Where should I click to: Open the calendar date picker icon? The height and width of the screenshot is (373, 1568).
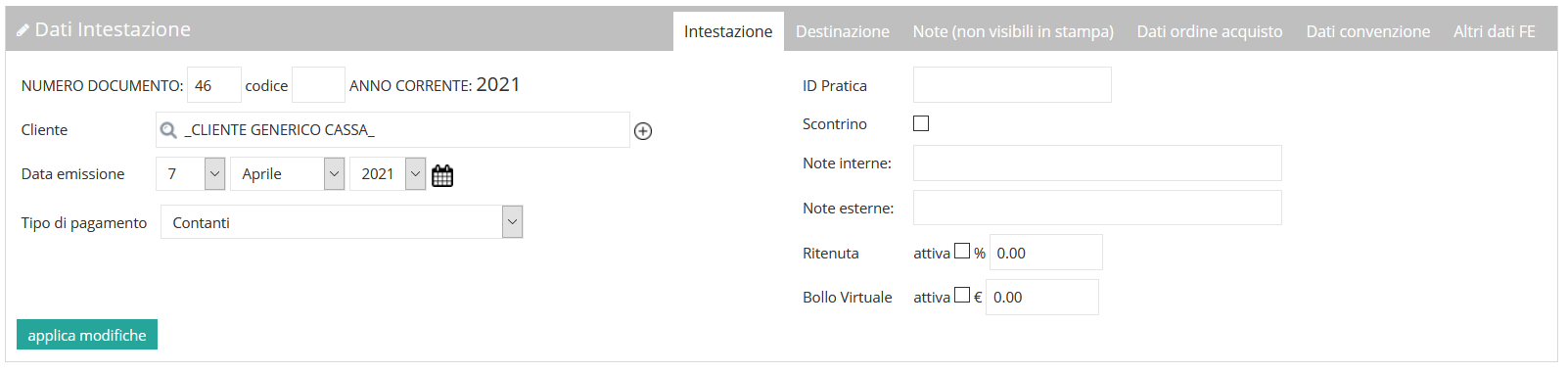coord(442,175)
